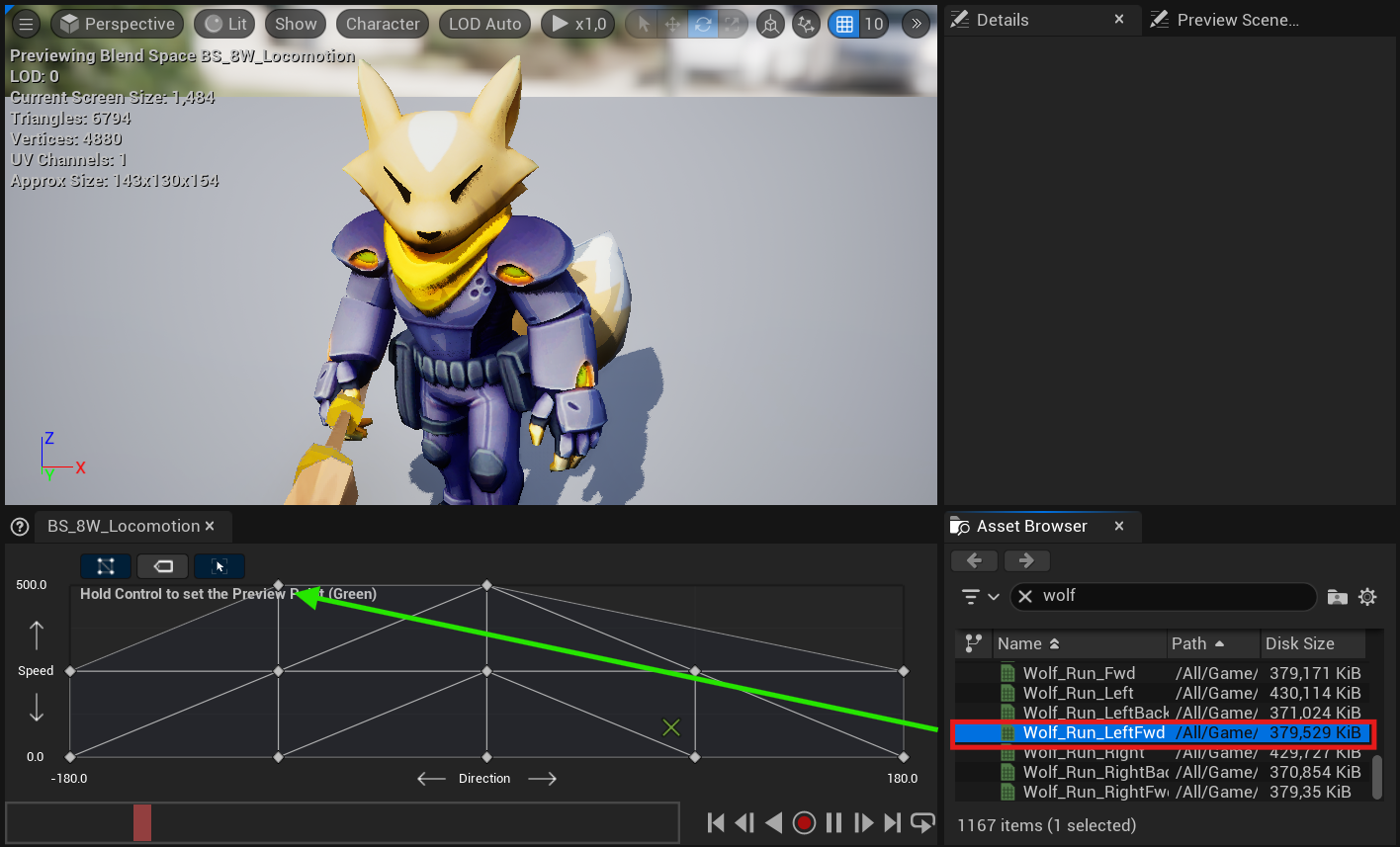Go forward in Asset Browser history
Image resolution: width=1400 pixels, height=847 pixels.
(1026, 560)
